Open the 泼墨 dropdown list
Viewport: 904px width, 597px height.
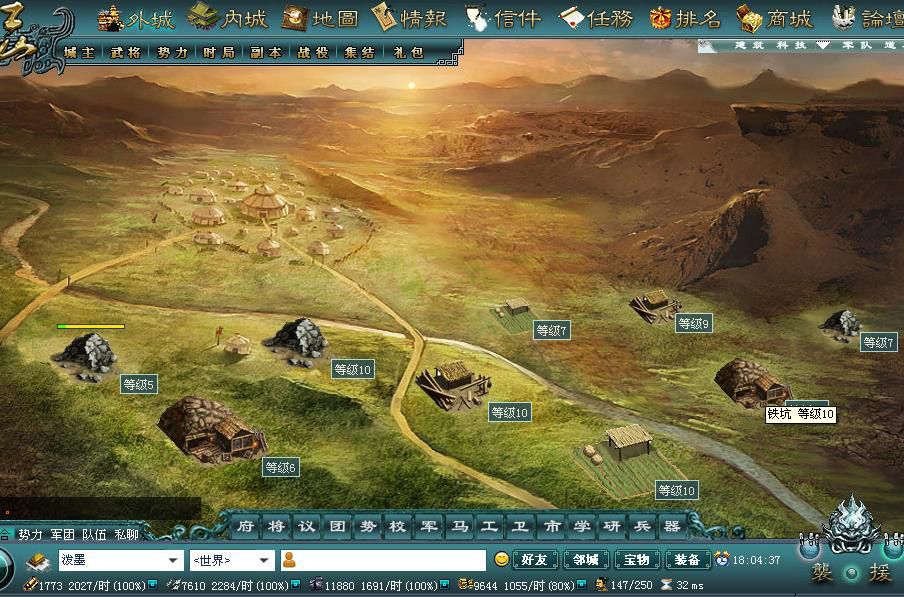[173, 560]
